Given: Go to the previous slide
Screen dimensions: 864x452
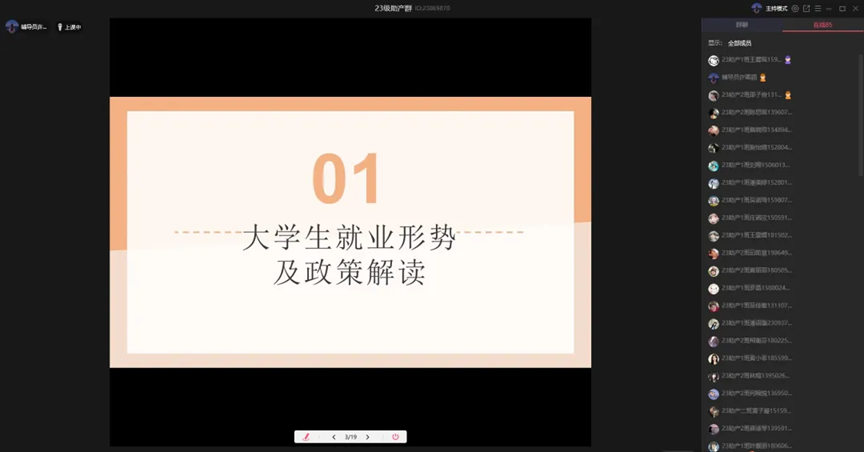Looking at the screenshot, I should coord(334,437).
